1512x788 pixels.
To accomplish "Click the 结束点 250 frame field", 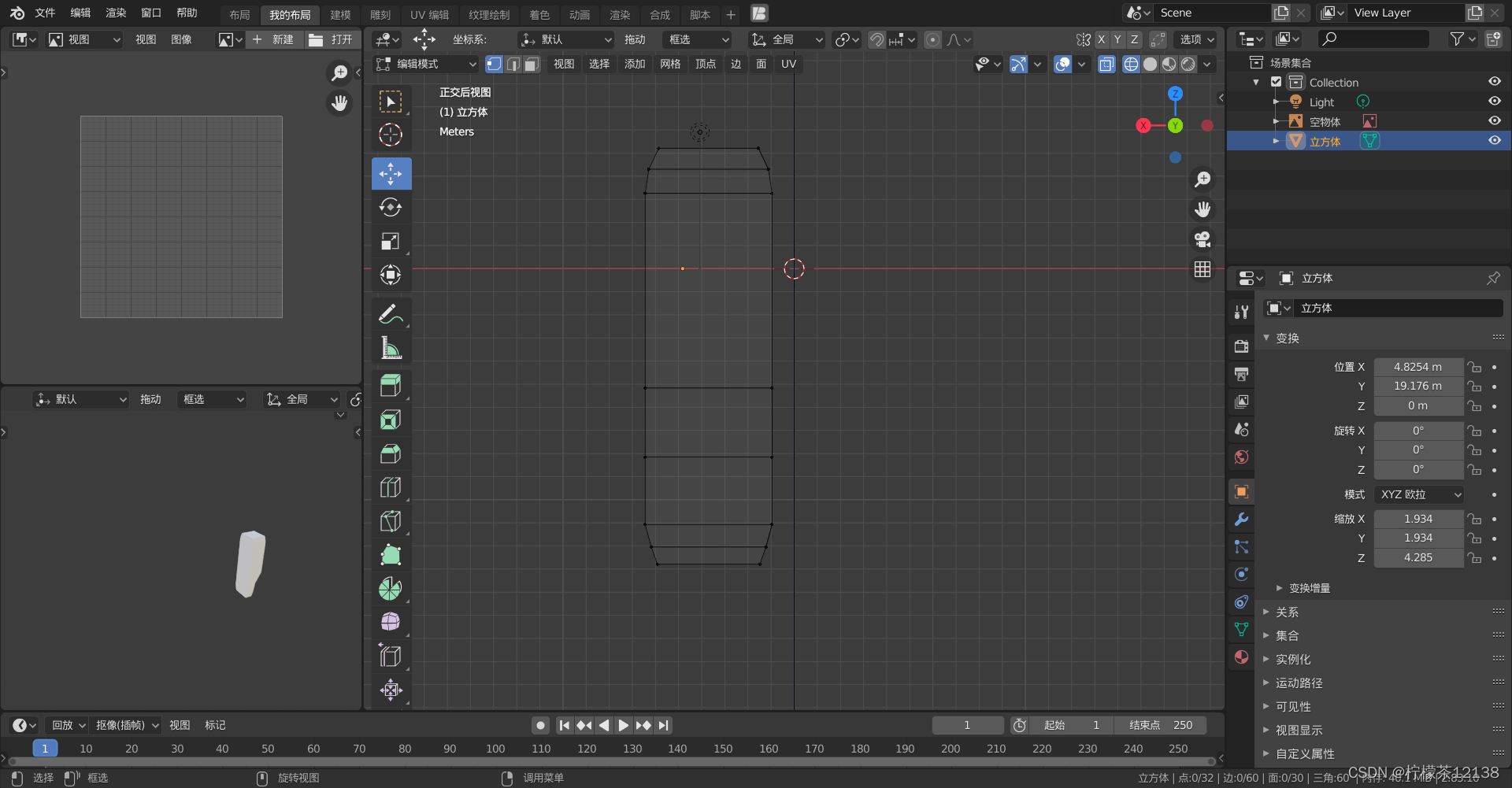I will click(1160, 725).
